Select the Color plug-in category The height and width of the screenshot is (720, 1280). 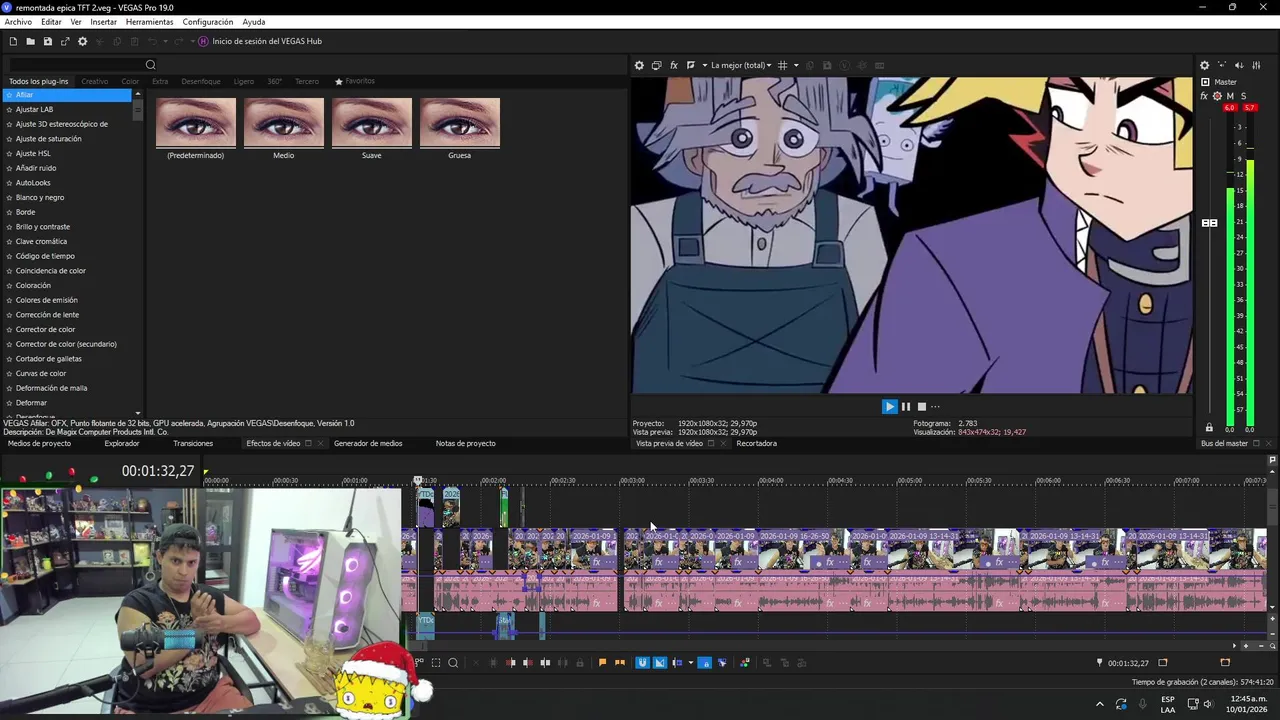[130, 81]
